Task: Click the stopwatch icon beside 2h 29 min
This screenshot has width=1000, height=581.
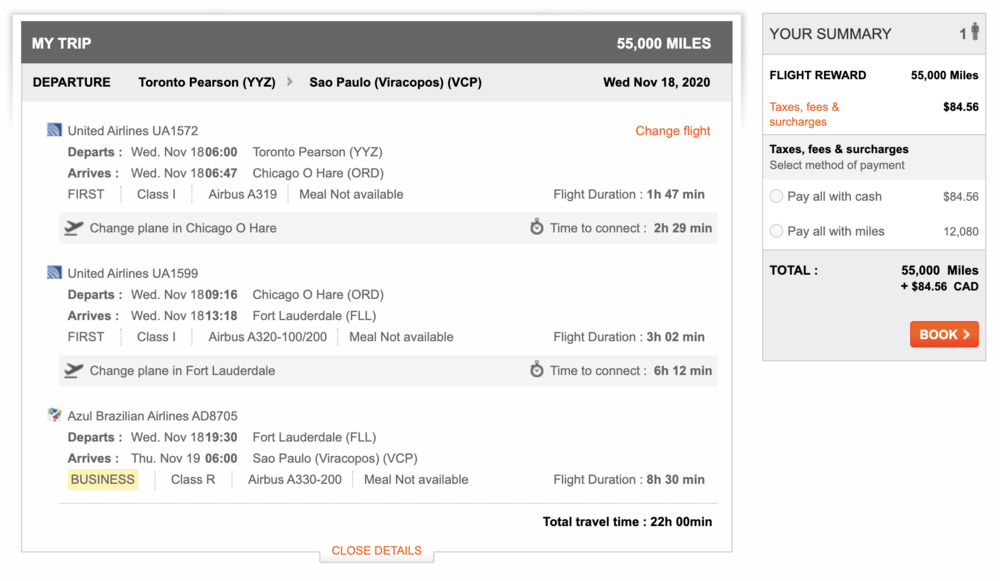Action: pos(537,228)
